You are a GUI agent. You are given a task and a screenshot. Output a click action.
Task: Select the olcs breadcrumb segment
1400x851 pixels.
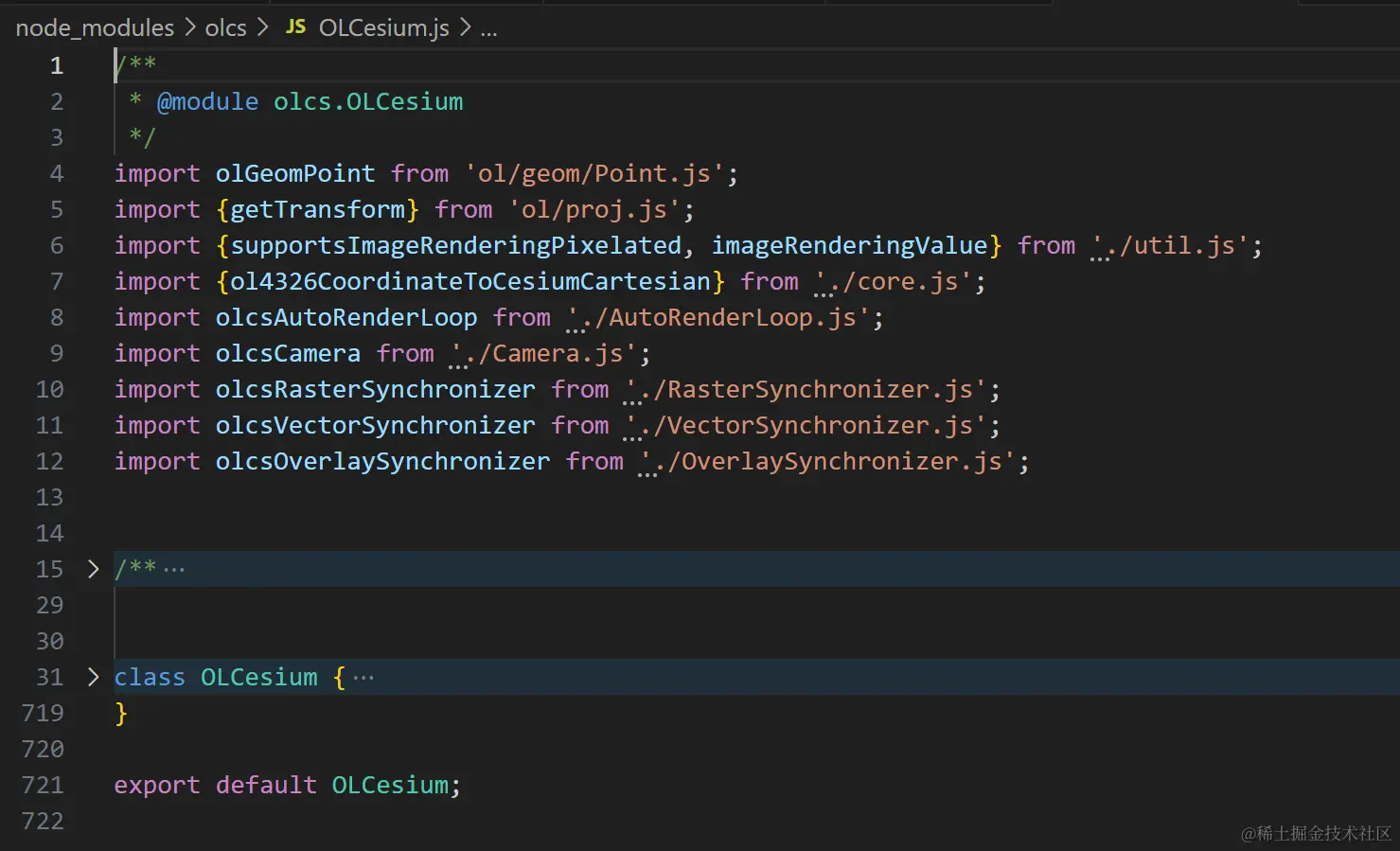(225, 28)
